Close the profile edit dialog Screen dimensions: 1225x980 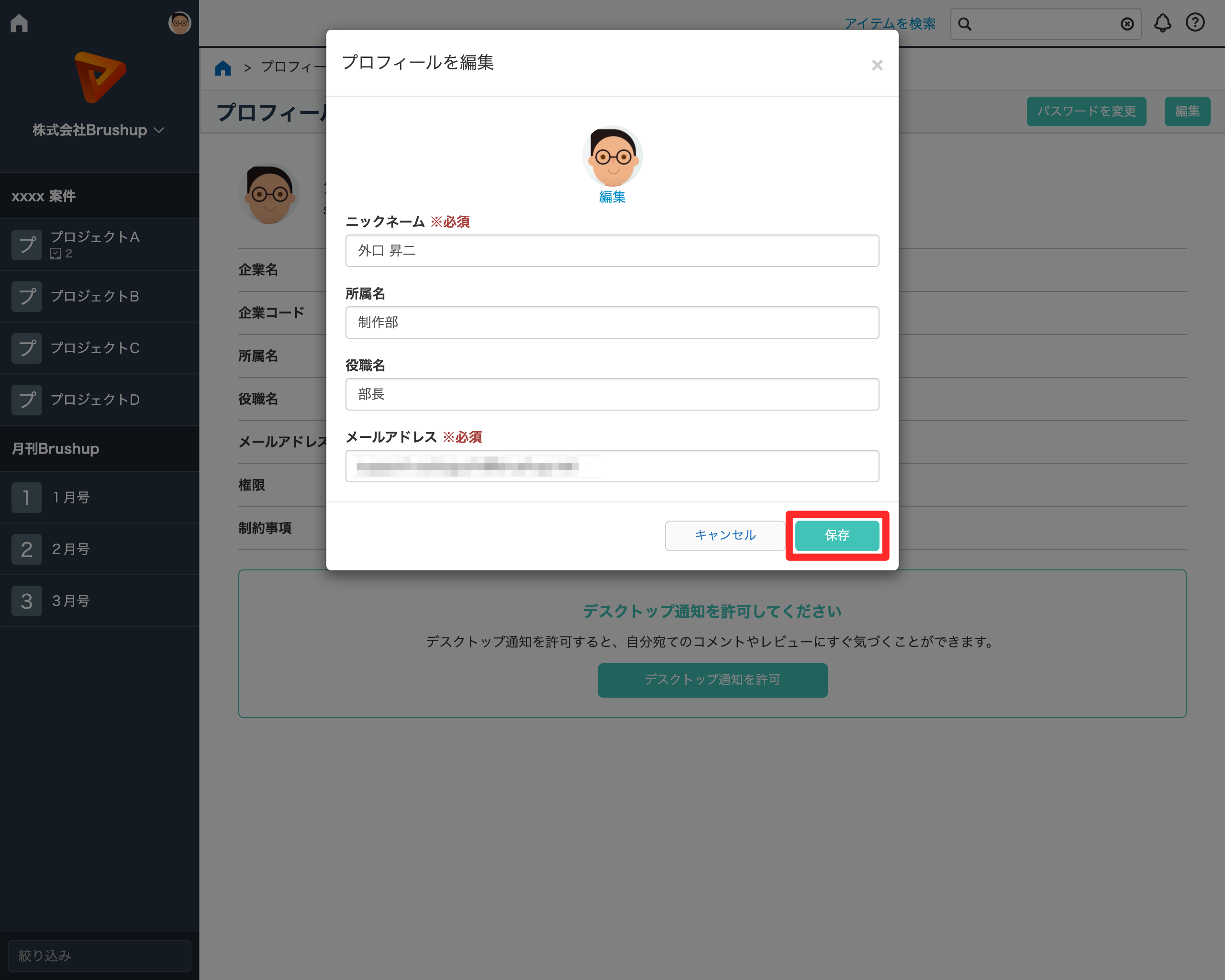click(x=877, y=66)
